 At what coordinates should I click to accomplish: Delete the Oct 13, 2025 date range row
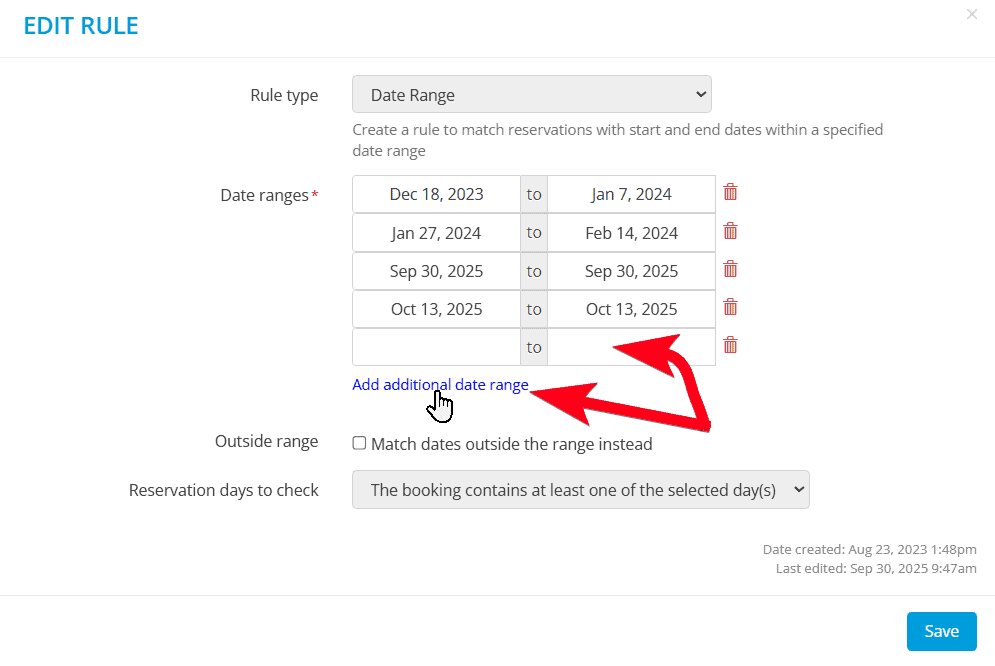coord(730,307)
